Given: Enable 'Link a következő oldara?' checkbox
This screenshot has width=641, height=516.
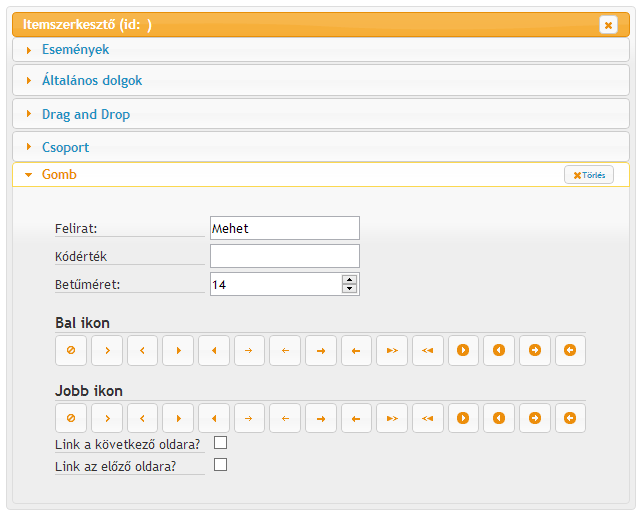Looking at the screenshot, I should tap(220, 443).
